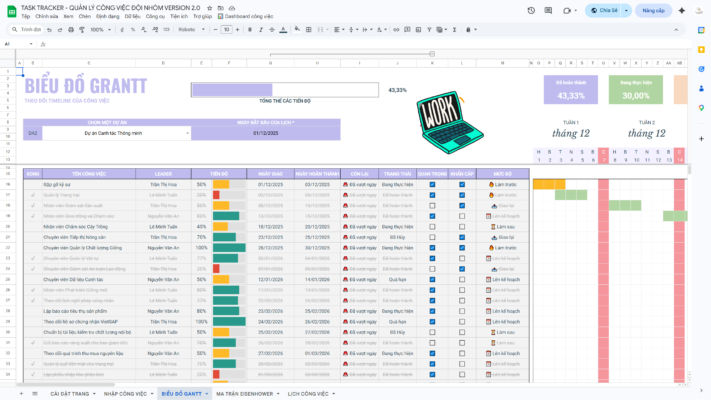
Task: Switch to MA TRẬN EISENHOWER sheet tab
Action: [x=244, y=394]
